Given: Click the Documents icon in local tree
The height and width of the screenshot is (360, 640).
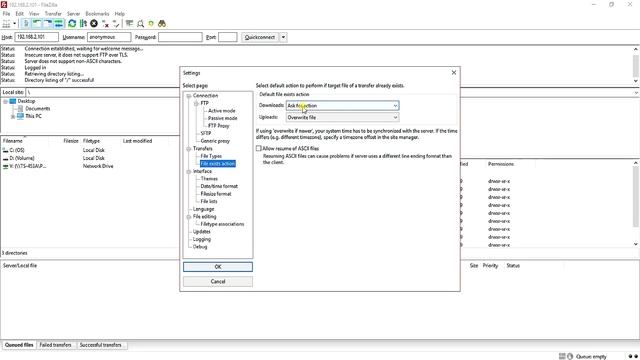Looking at the screenshot, I should click(x=20, y=109).
